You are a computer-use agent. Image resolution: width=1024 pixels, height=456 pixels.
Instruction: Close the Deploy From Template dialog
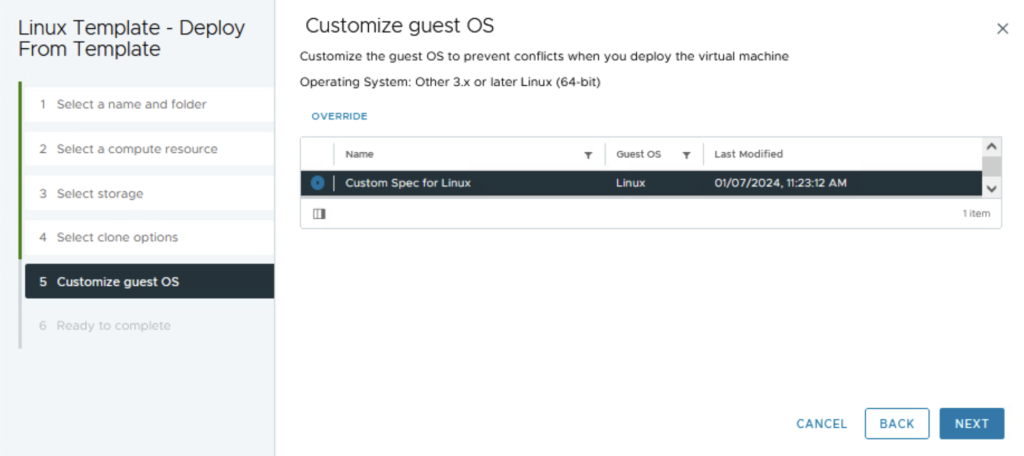(x=1002, y=29)
